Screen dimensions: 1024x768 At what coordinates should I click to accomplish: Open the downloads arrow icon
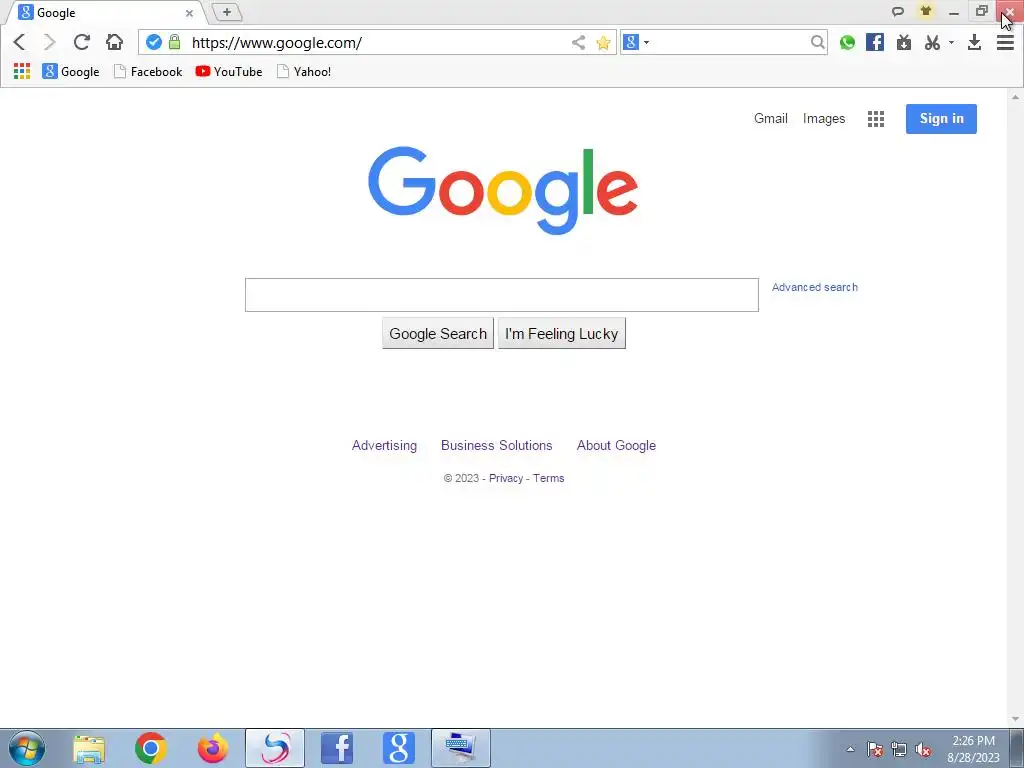[x=974, y=42]
